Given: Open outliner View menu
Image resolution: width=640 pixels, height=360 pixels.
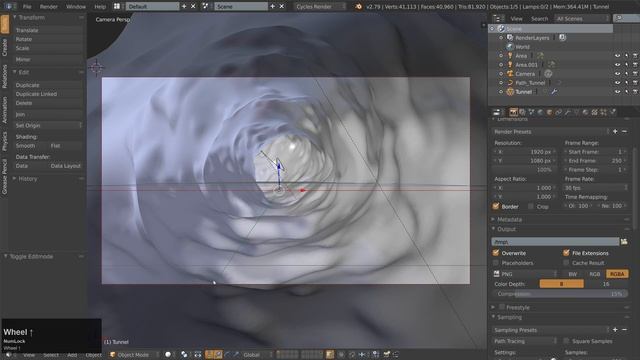Looking at the screenshot, I should click(516, 19).
